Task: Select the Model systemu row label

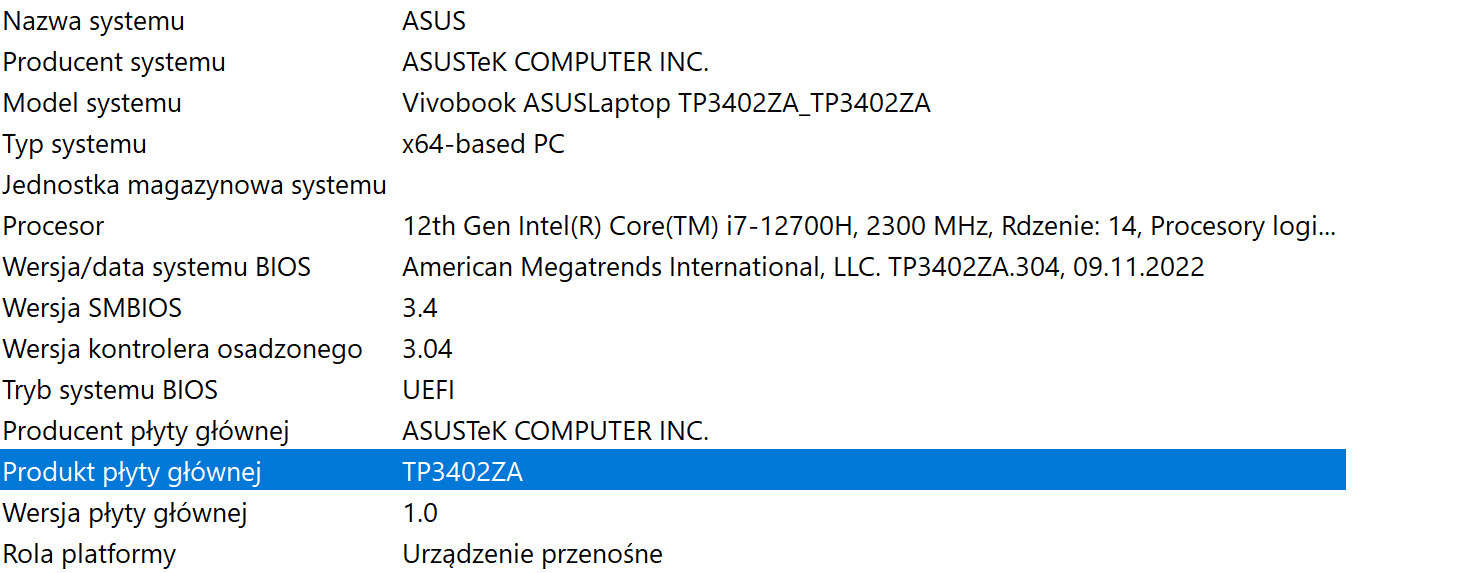Action: tap(92, 103)
